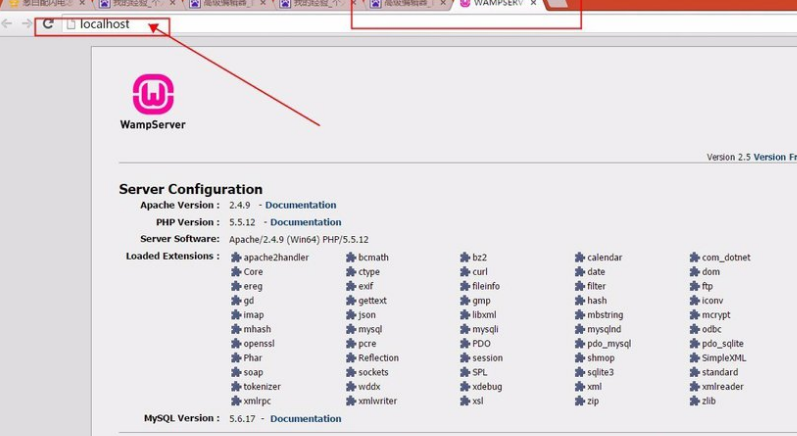This screenshot has width=797, height=436.
Task: Click the puzzle icon beside mbstring
Action: [580, 315]
